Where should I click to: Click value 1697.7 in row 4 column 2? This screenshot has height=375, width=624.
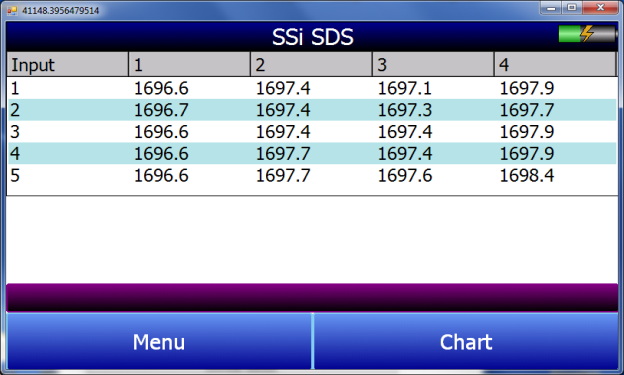point(283,154)
